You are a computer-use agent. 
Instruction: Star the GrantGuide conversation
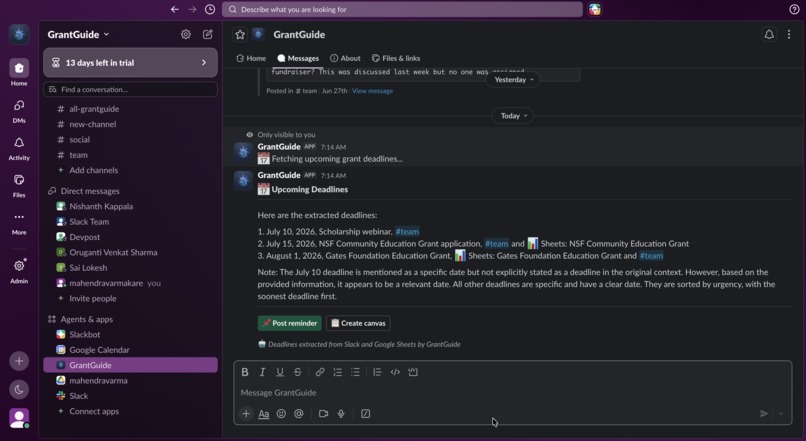240,34
